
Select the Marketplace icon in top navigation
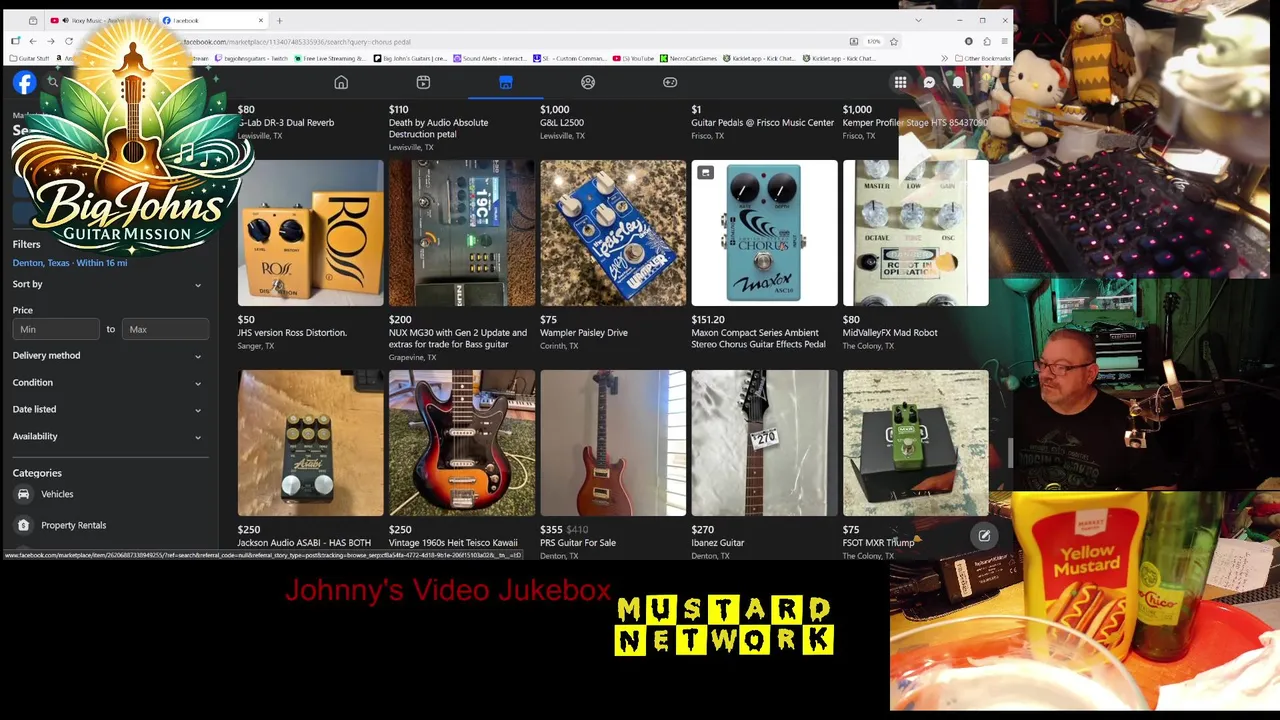pos(506,83)
